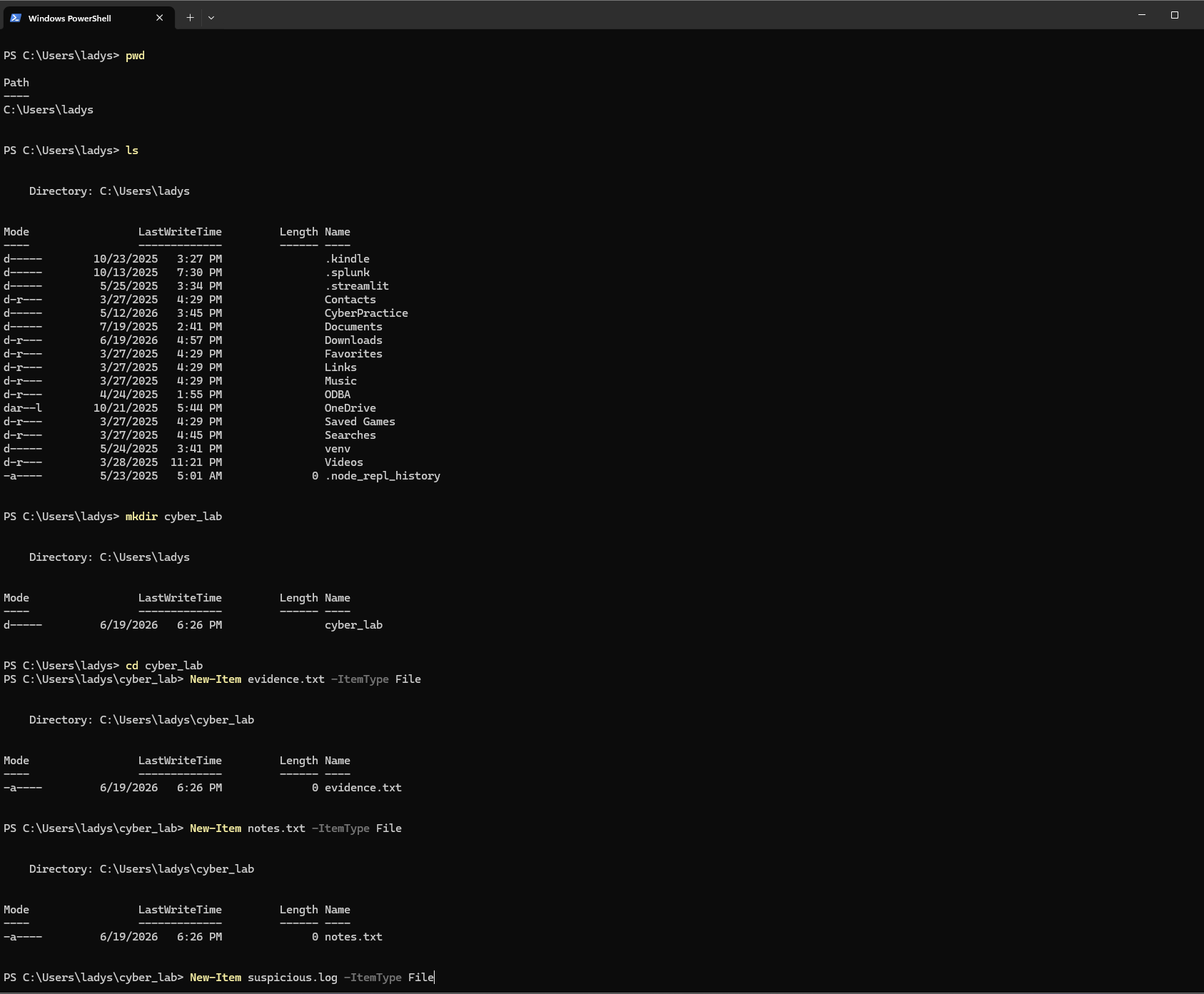Select the Windows PowerShell tab
1204x994 pixels.
88,18
